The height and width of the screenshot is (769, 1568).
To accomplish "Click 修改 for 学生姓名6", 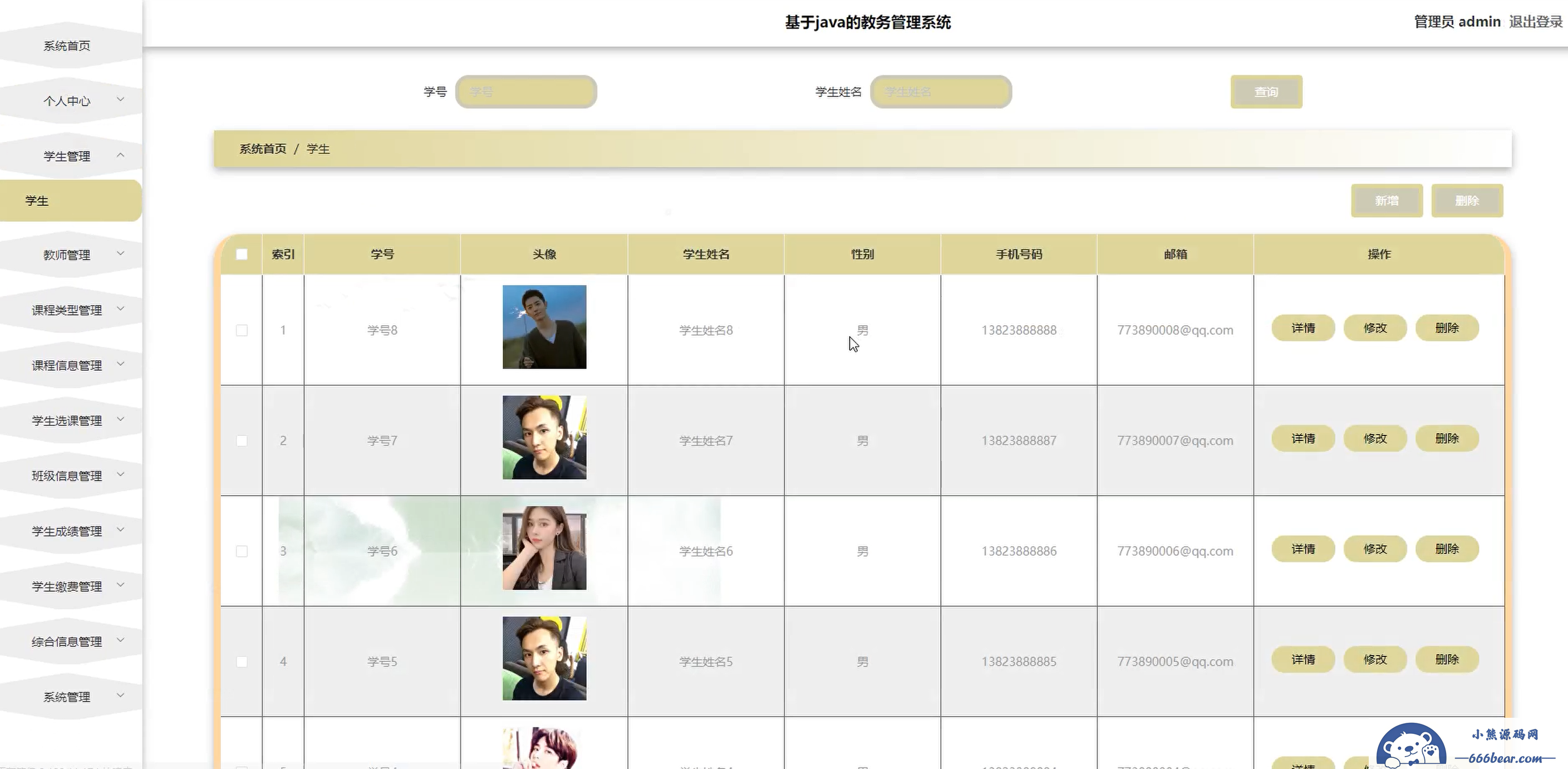I will 1375,549.
